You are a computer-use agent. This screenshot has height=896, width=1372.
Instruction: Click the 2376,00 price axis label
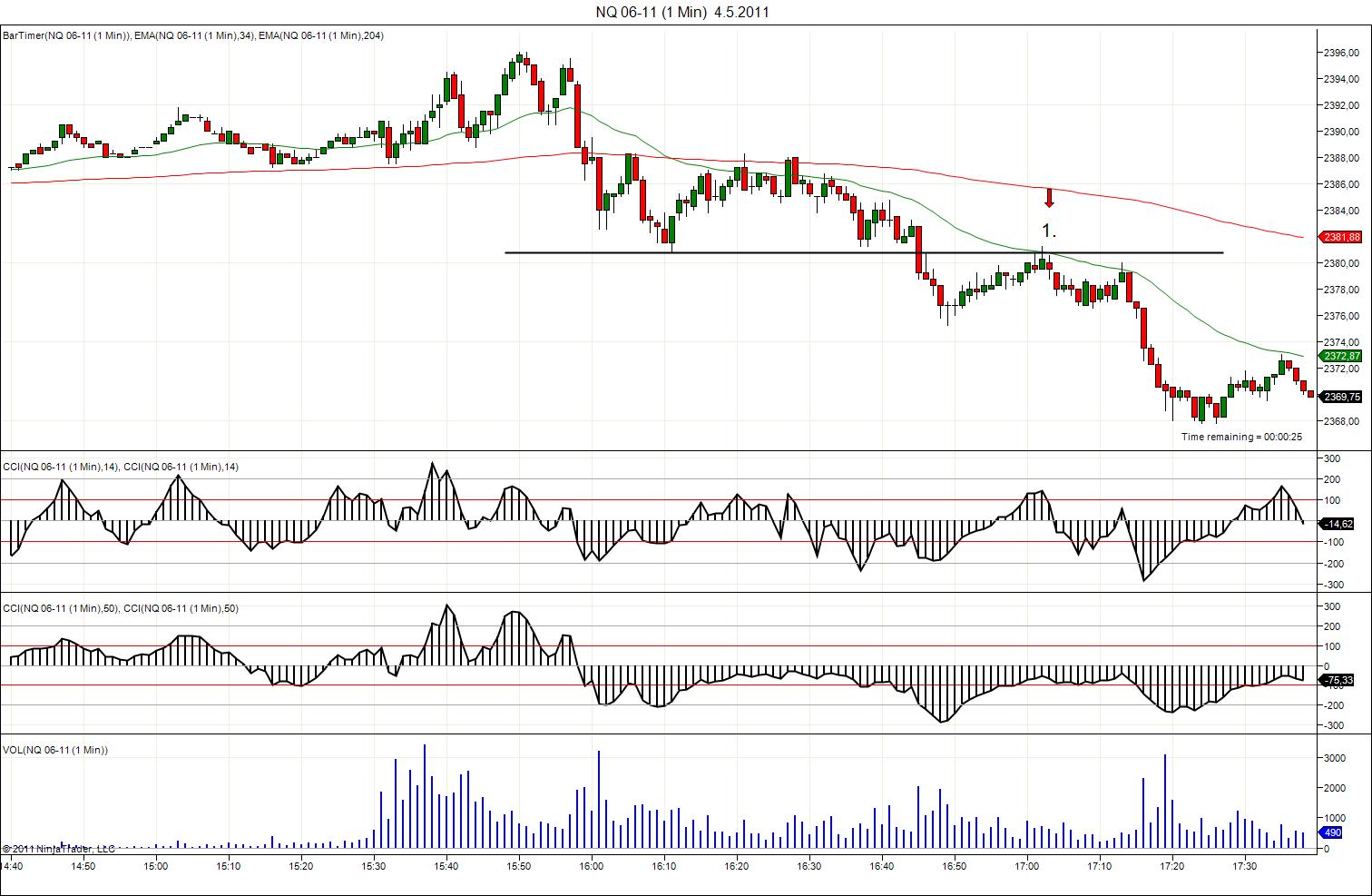pyautogui.click(x=1342, y=316)
